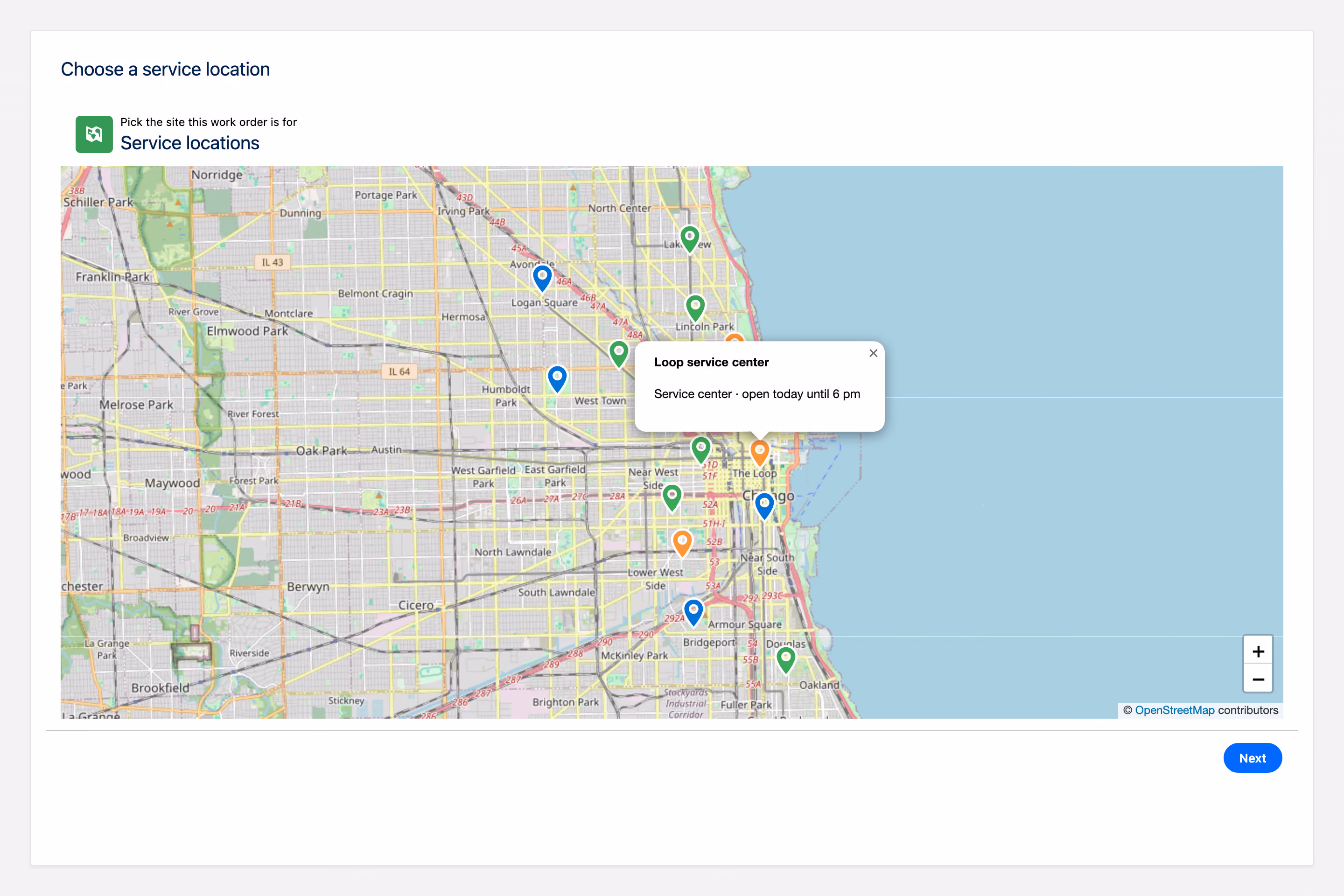Viewport: 1344px width, 896px height.
Task: Click the 'Service locations' heading
Action: [190, 143]
